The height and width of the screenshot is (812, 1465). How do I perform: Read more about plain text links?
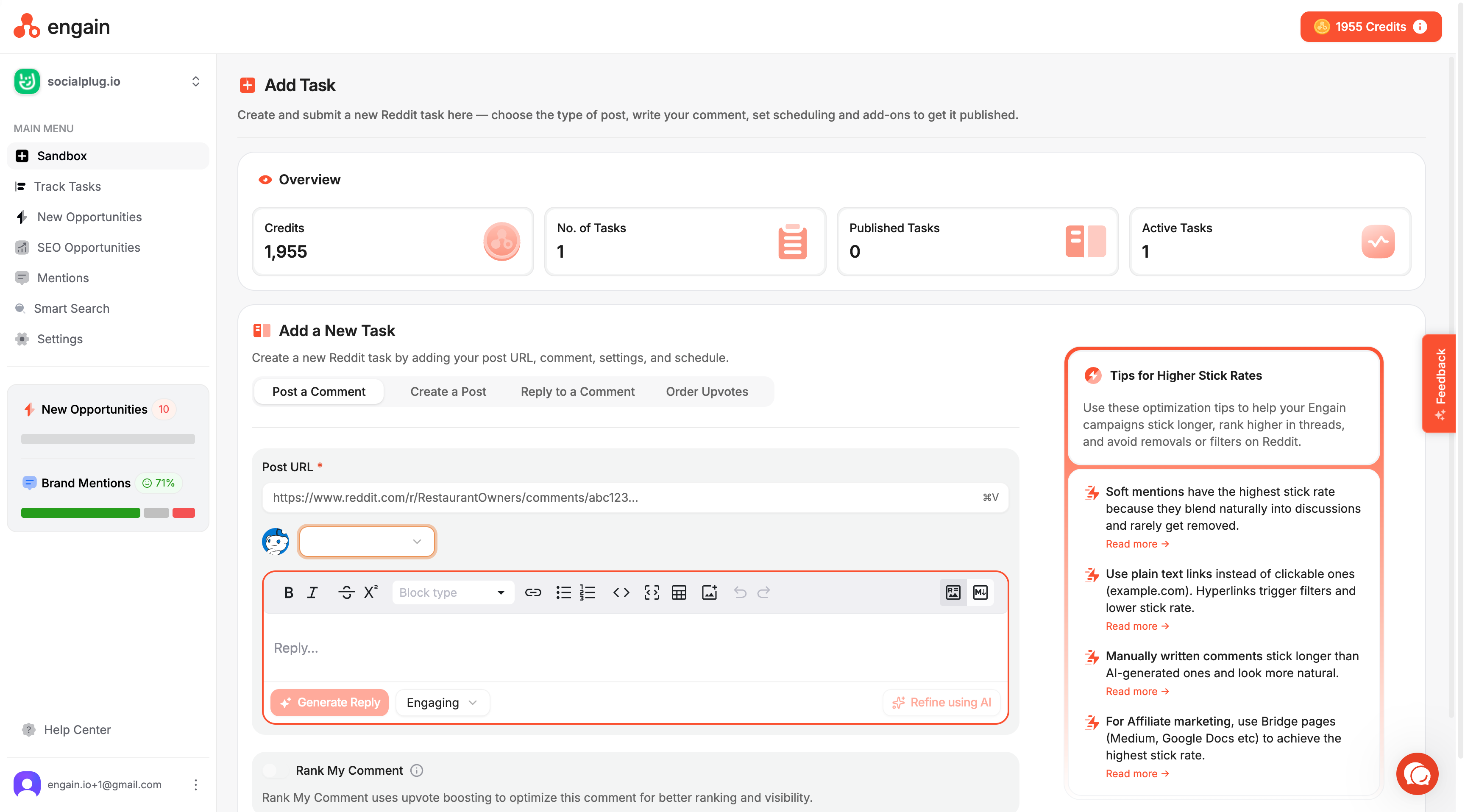click(1137, 626)
